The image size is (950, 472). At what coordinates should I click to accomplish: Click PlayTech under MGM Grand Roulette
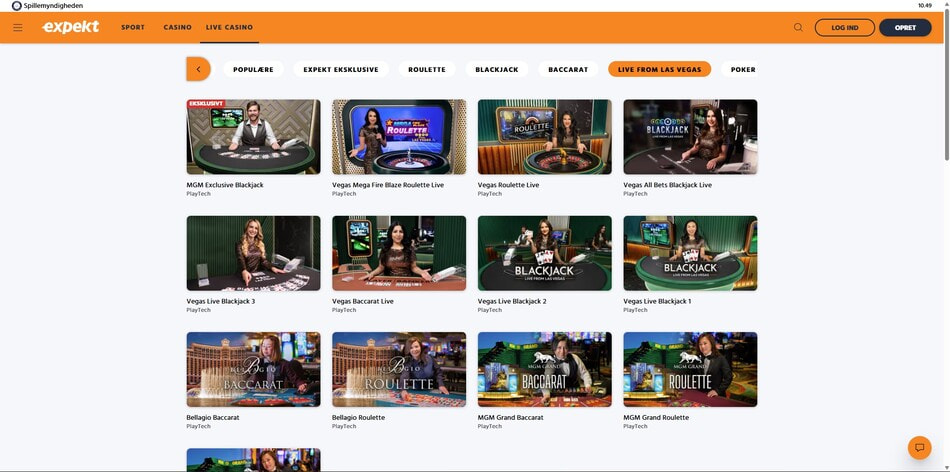pos(636,426)
